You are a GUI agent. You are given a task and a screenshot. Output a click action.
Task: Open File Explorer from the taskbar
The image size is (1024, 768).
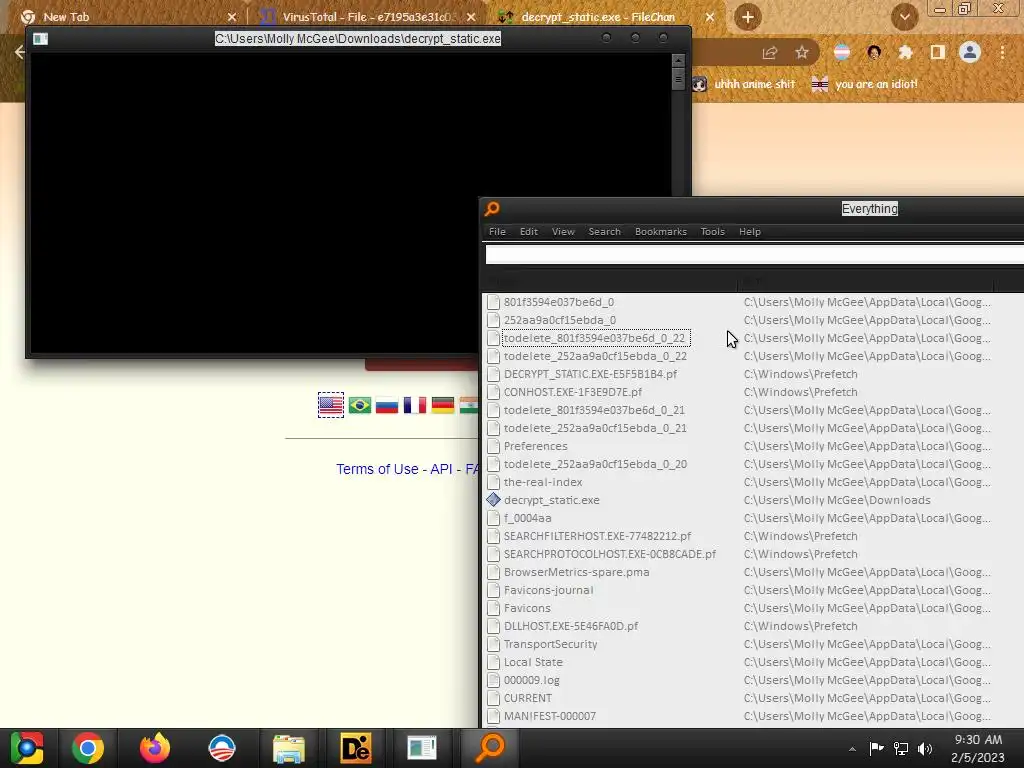289,748
